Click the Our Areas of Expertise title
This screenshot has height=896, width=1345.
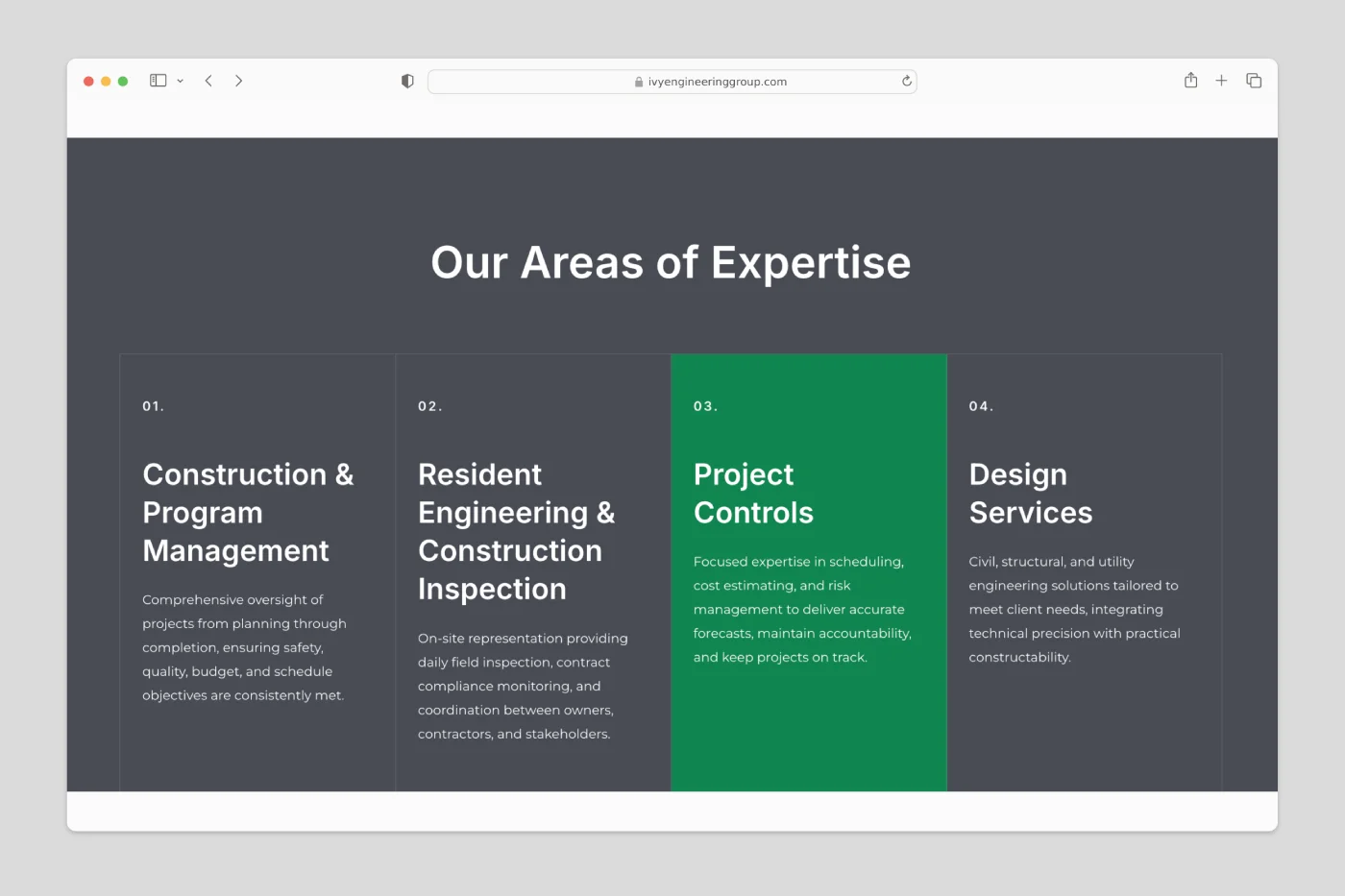click(x=671, y=262)
